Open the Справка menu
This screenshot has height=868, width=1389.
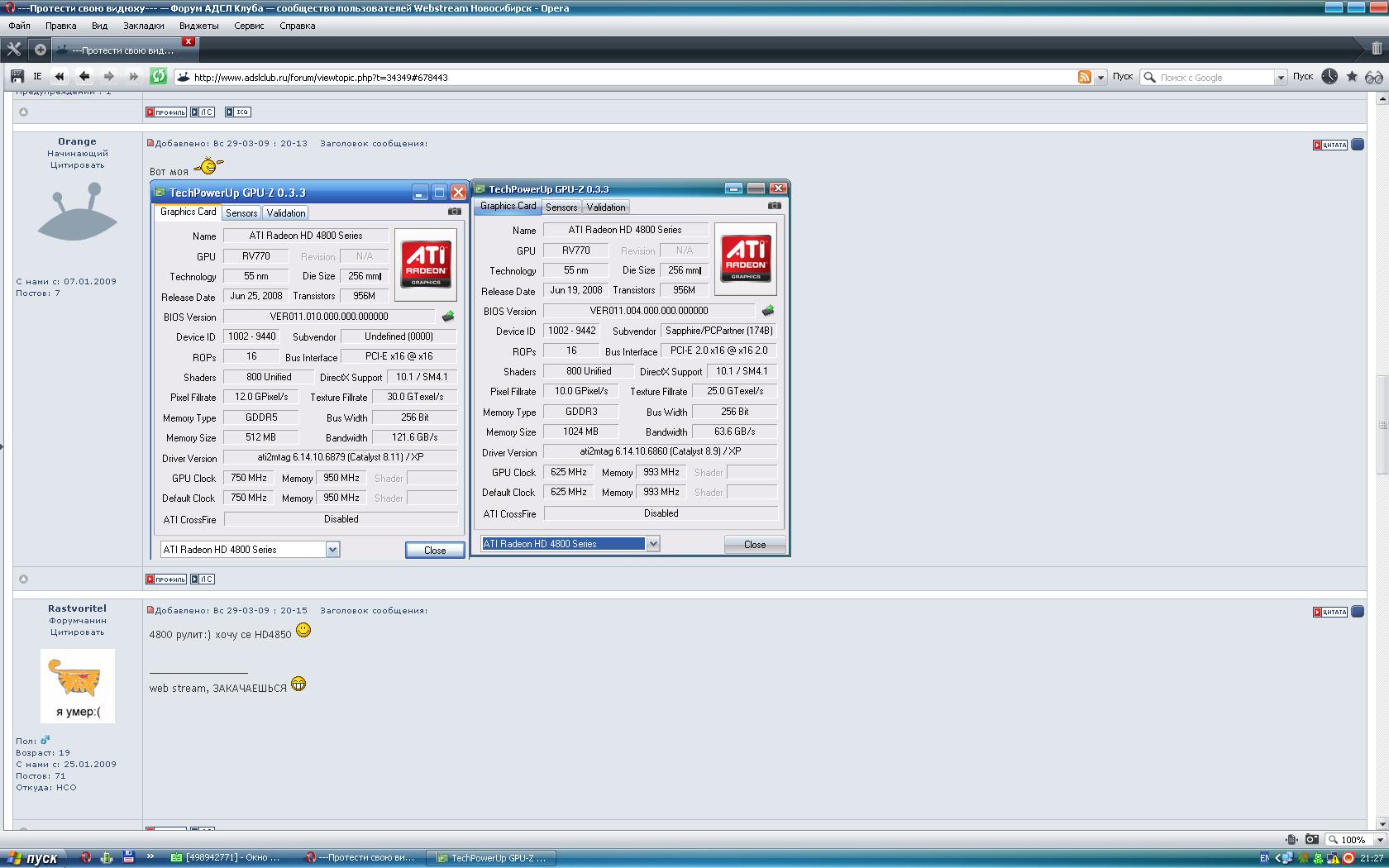click(x=297, y=26)
